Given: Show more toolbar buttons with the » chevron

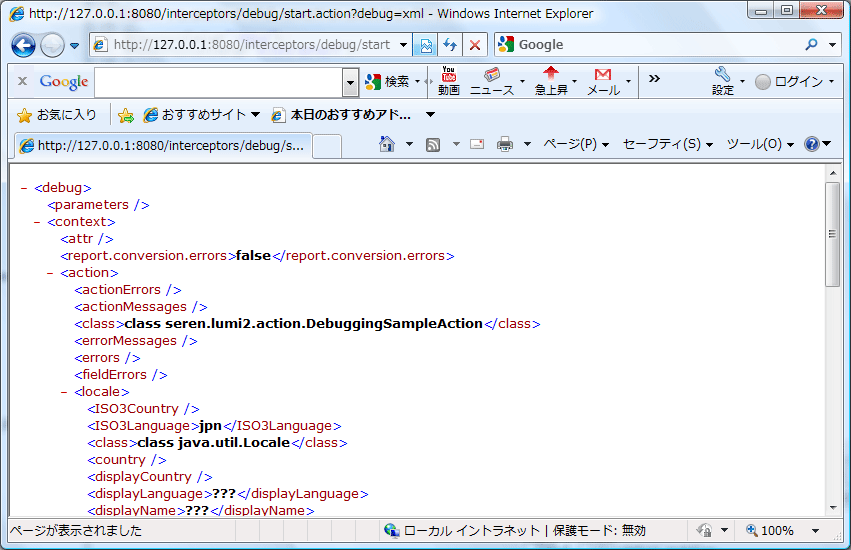Looking at the screenshot, I should [654, 79].
